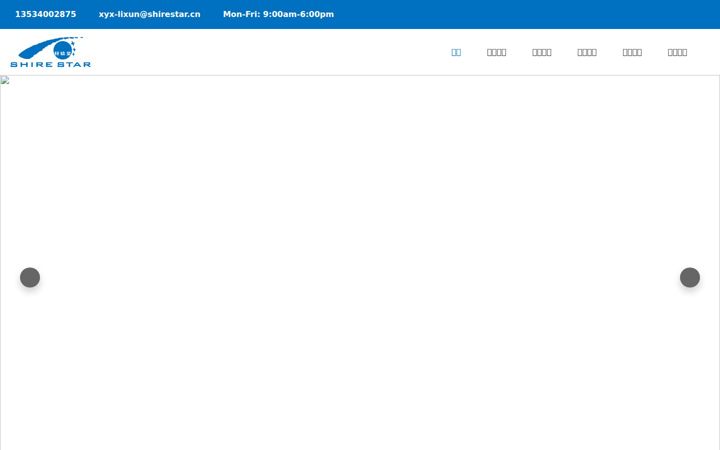Click the Shire Star logo
Screen dimensions: 720x450
pyautogui.click(x=51, y=52)
